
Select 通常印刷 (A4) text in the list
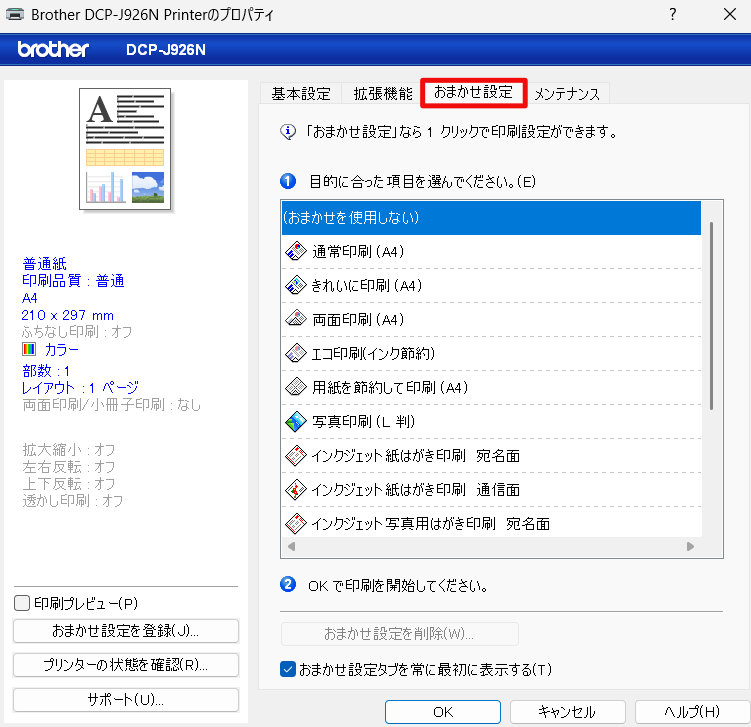click(358, 251)
